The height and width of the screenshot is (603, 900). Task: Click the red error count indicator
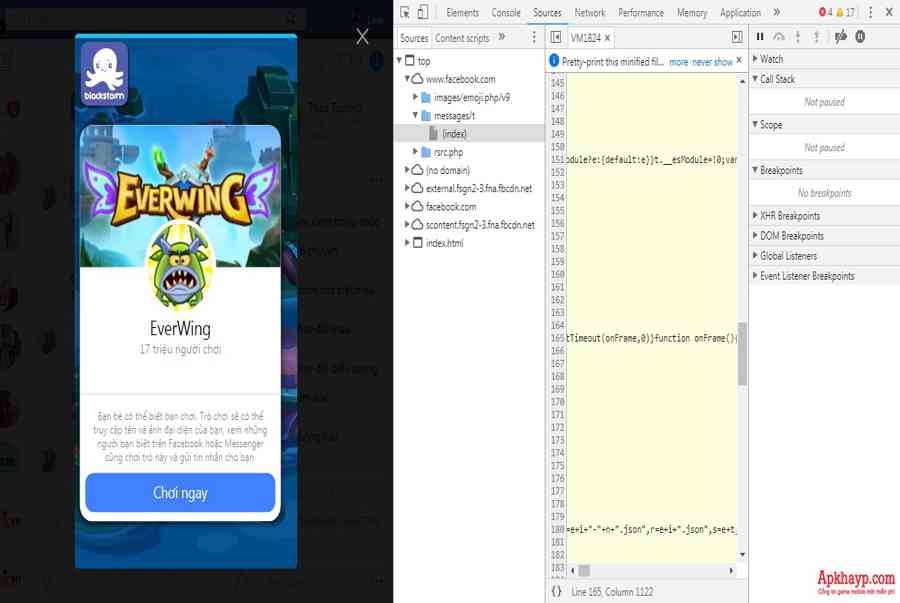(825, 12)
